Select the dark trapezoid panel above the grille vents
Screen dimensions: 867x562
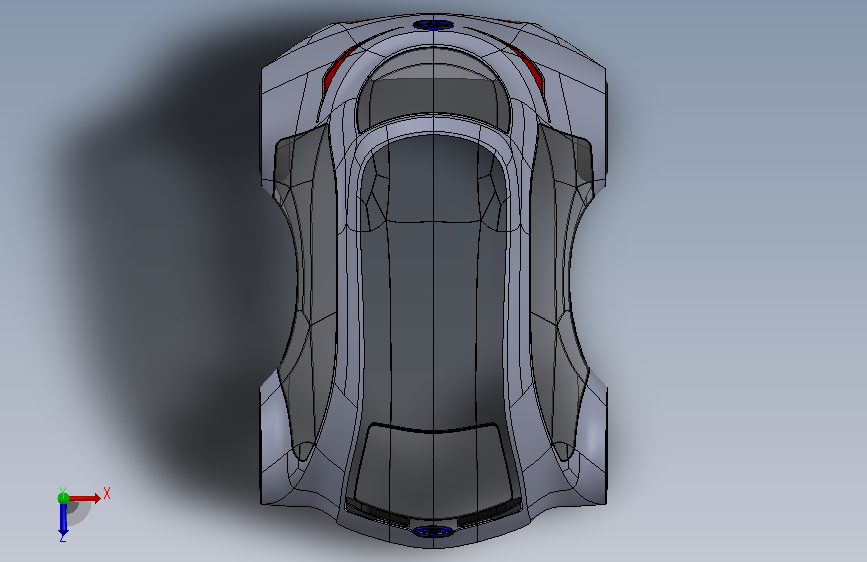coord(433,470)
